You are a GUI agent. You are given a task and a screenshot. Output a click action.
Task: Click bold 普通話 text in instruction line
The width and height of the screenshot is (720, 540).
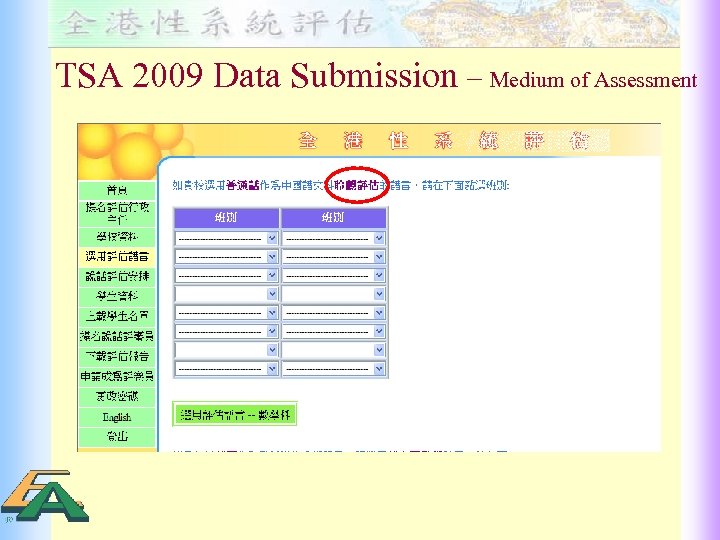click(x=243, y=186)
